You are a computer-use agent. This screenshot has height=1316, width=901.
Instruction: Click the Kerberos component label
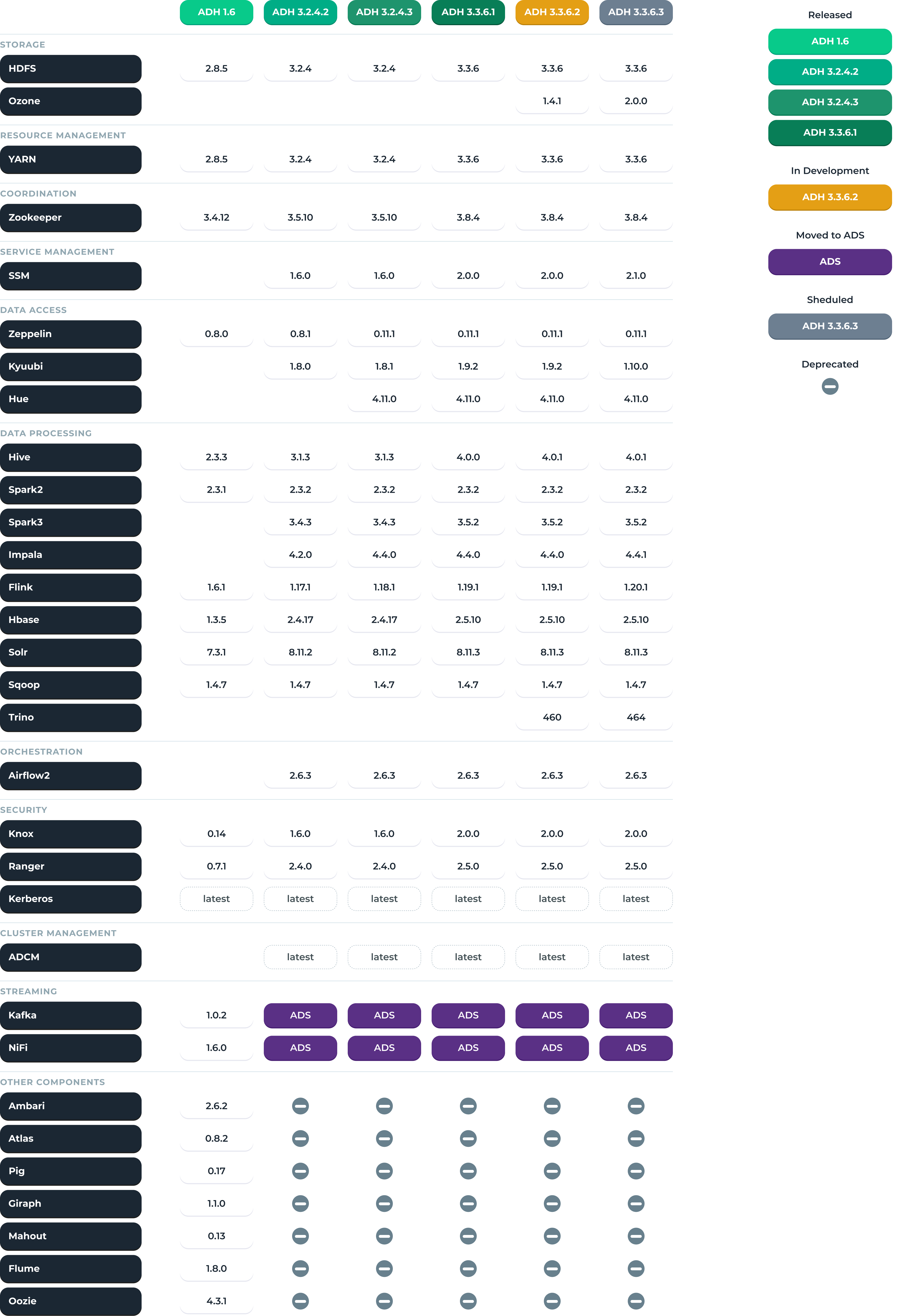(71, 899)
